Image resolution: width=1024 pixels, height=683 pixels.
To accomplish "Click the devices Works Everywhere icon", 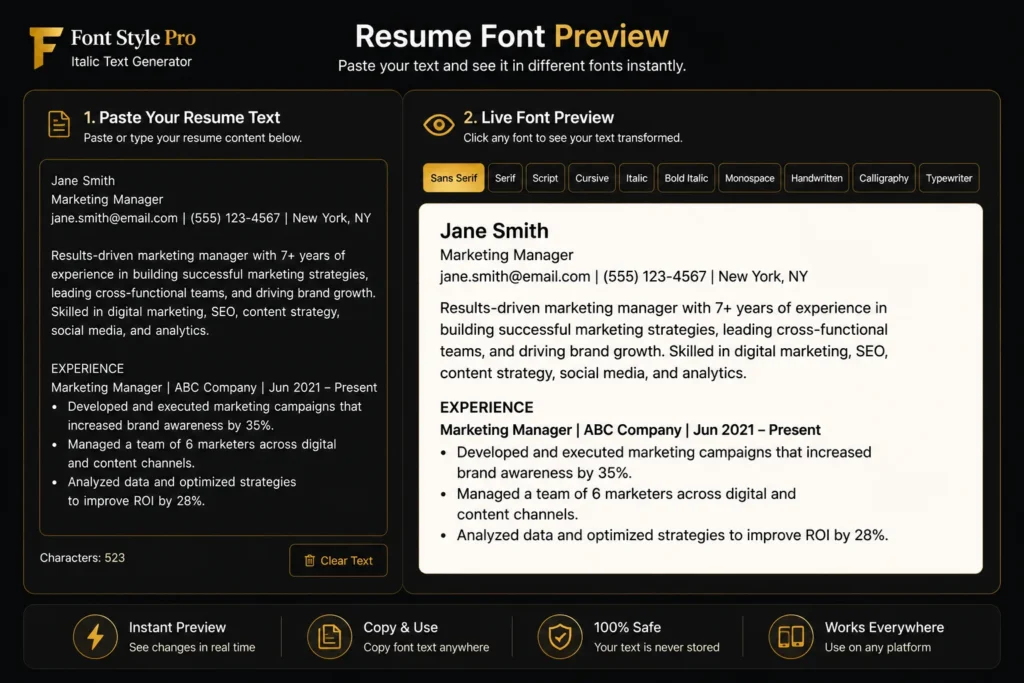I will 791,636.
